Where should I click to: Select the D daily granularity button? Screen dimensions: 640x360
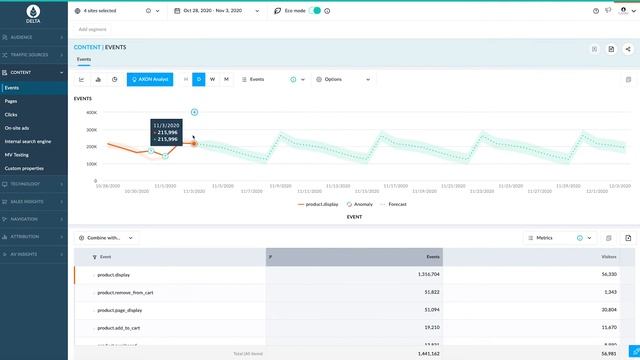[x=199, y=80]
